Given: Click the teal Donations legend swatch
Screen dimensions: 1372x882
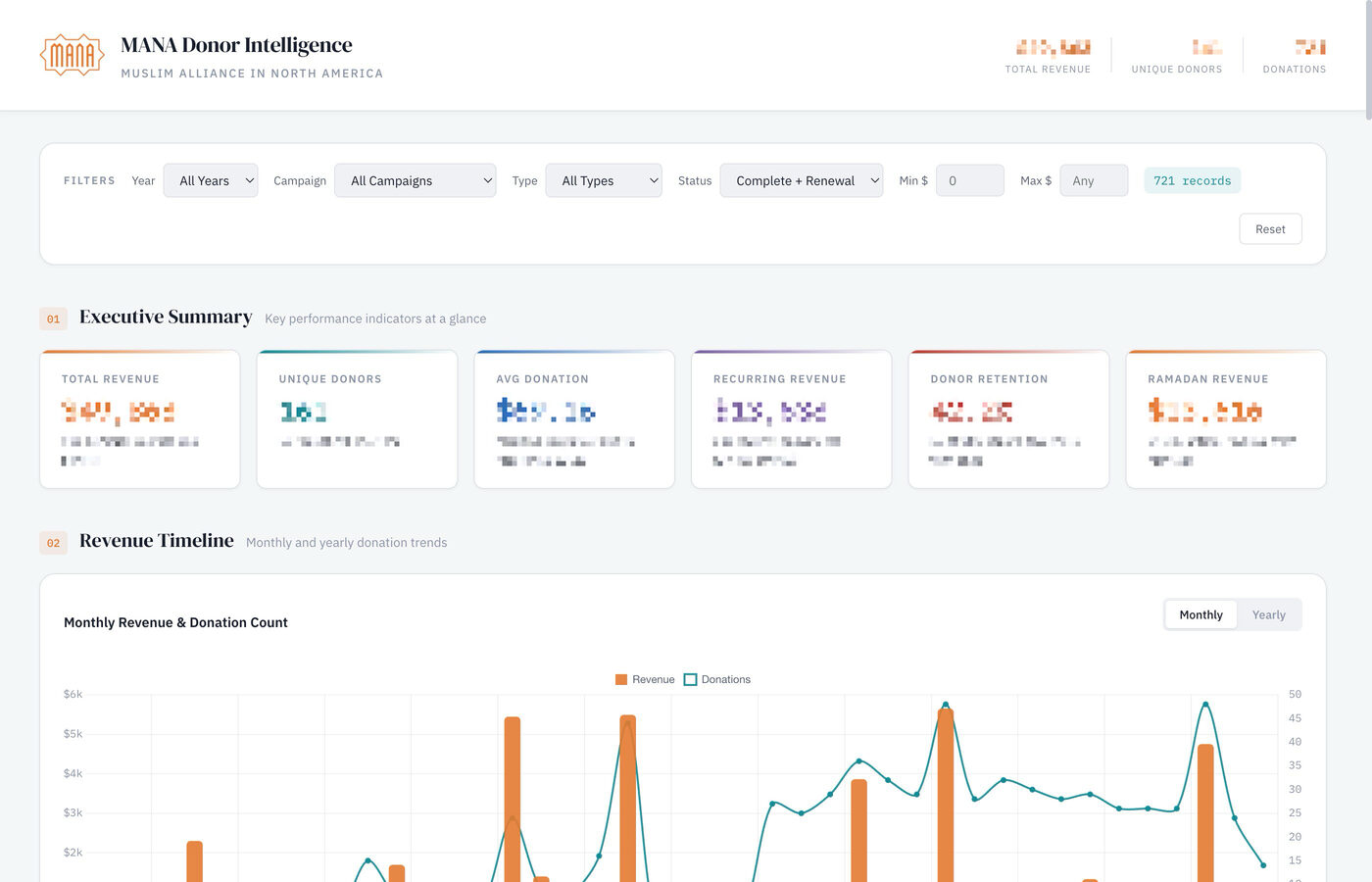Looking at the screenshot, I should [x=690, y=679].
